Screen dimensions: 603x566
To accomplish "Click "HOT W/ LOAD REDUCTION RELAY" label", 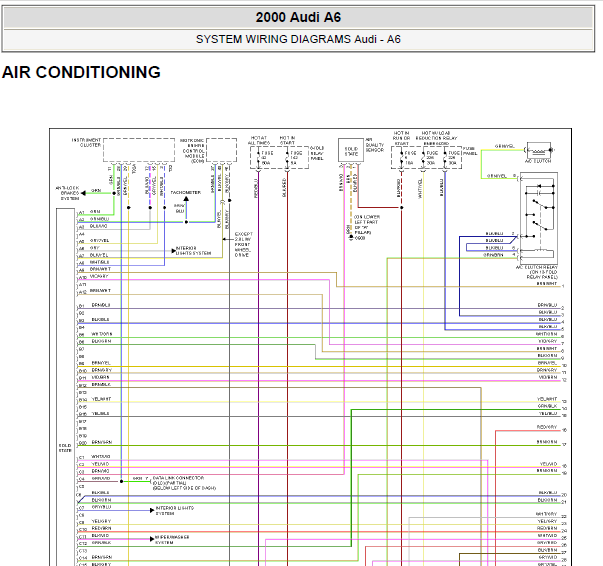I will click(436, 138).
